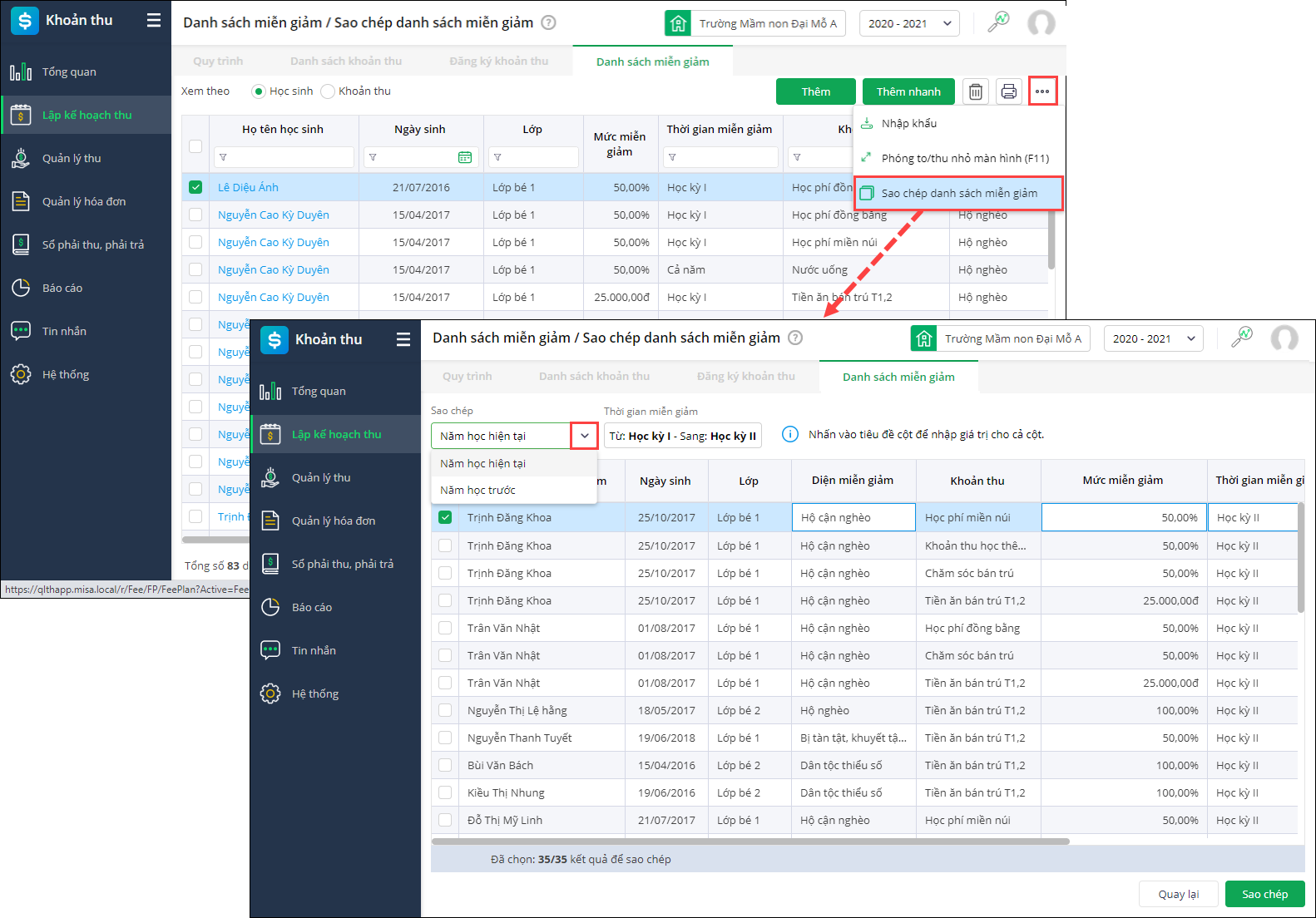Open the filter operator in Thời gian miễn giảm column

coord(672,157)
